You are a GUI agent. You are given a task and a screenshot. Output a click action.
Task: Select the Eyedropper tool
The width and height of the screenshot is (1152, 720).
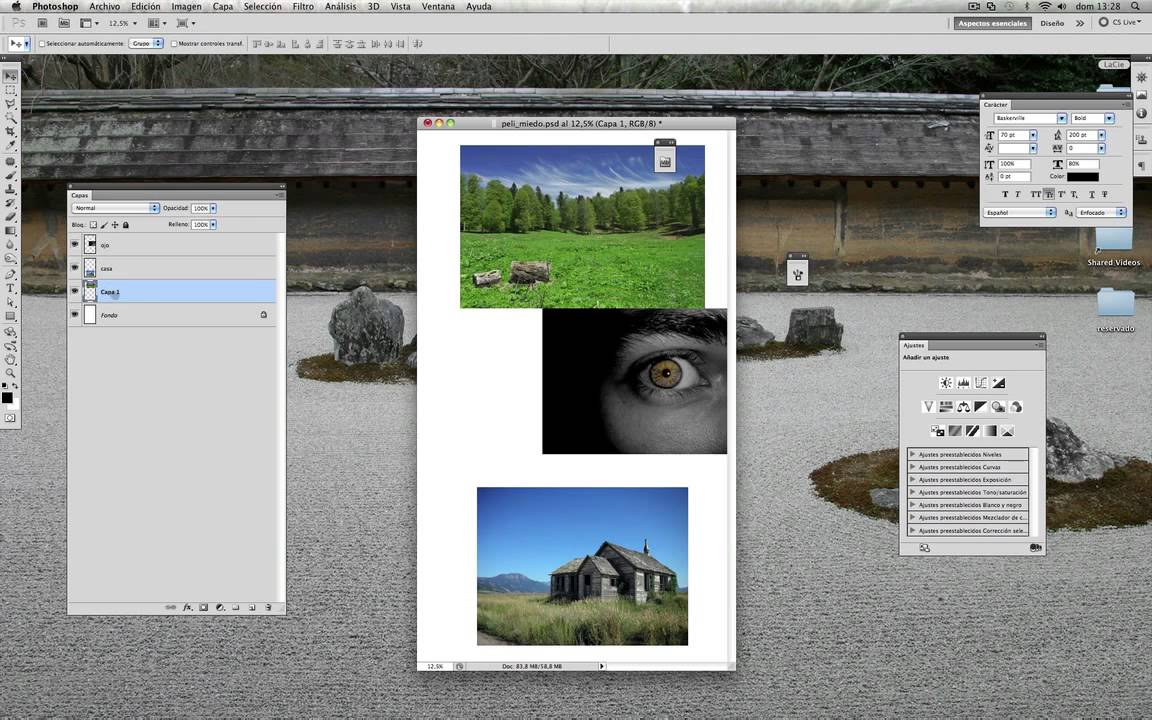[10, 144]
